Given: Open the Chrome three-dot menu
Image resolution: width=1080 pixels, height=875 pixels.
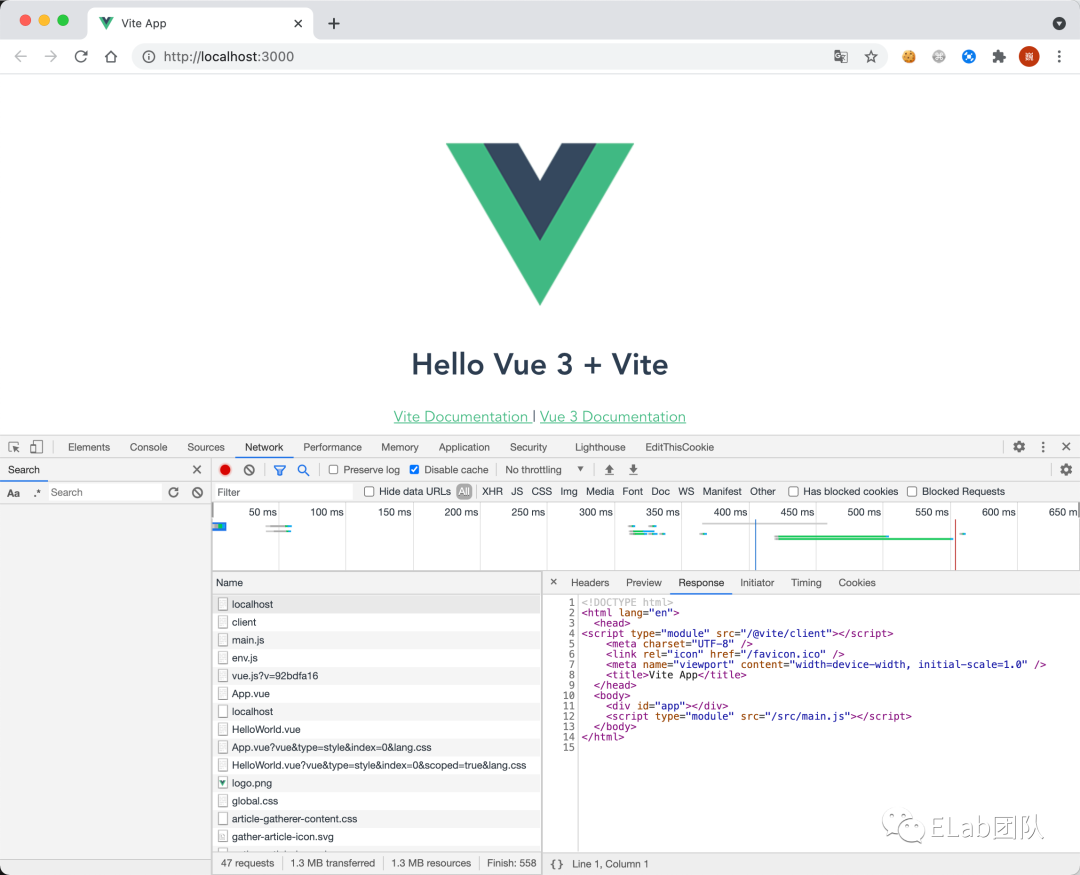Looking at the screenshot, I should pos(1059,56).
